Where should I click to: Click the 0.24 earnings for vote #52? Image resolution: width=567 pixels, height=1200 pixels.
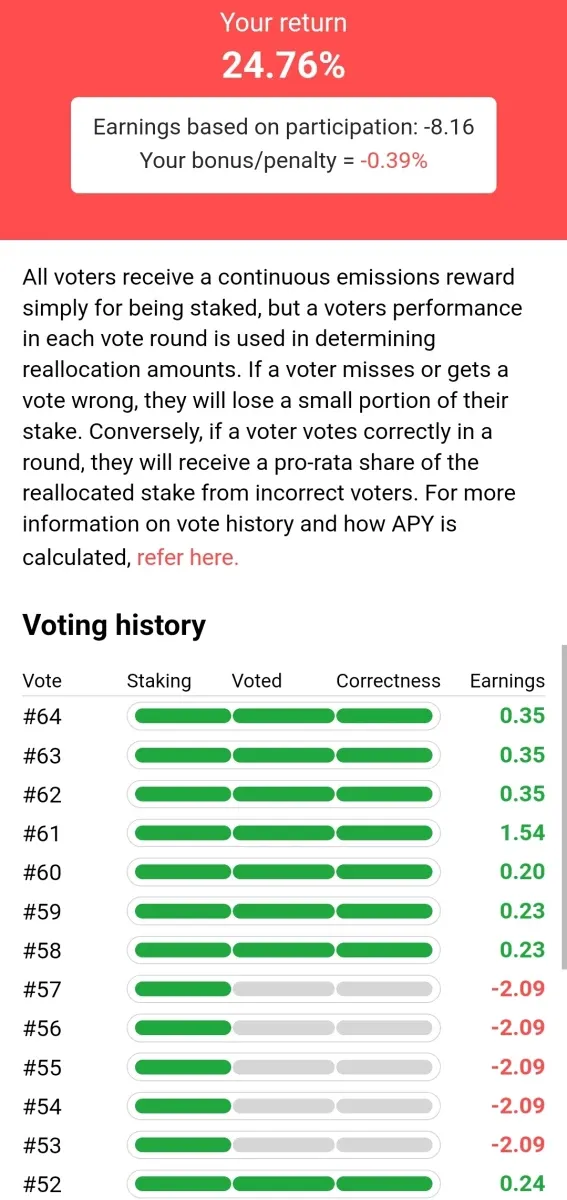(522, 1184)
